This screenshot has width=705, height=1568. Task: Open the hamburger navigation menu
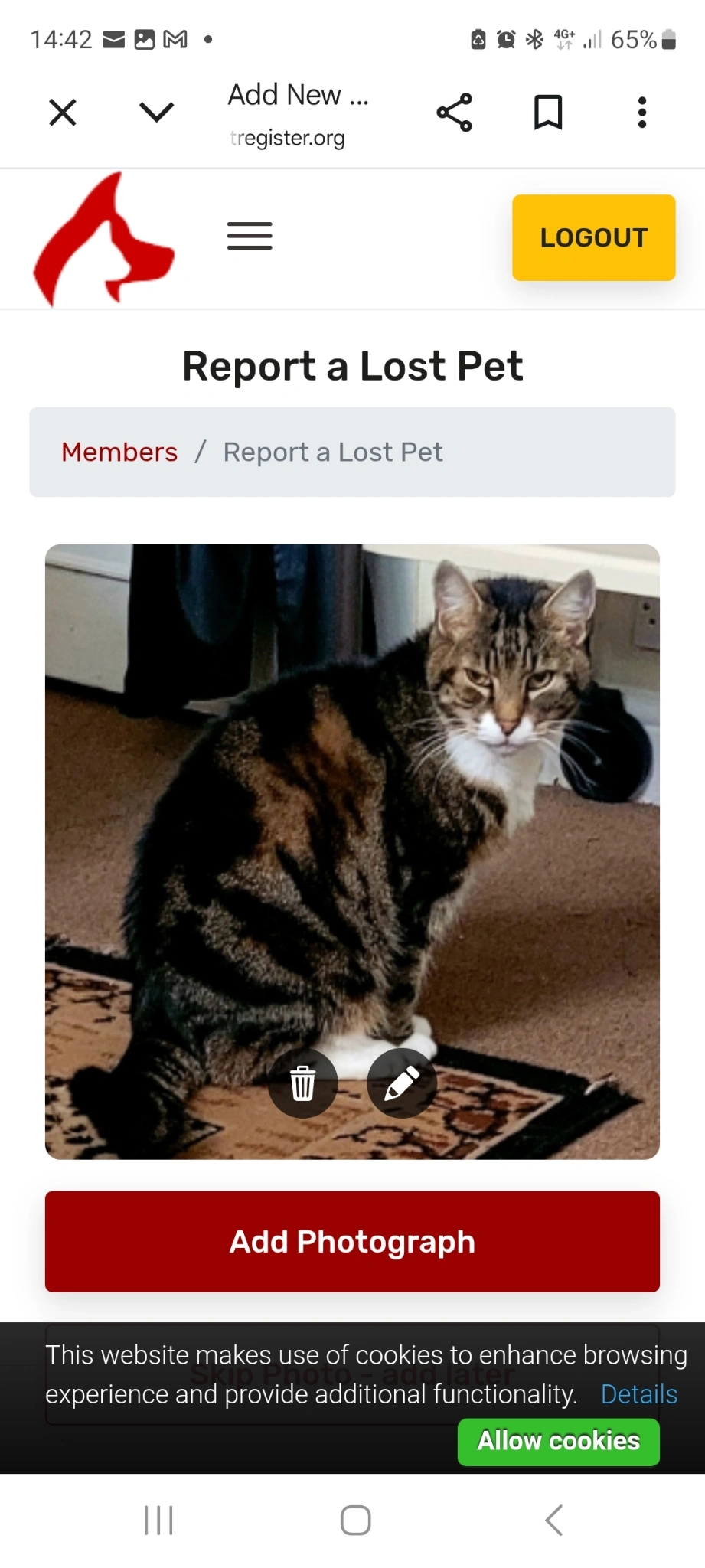click(250, 236)
